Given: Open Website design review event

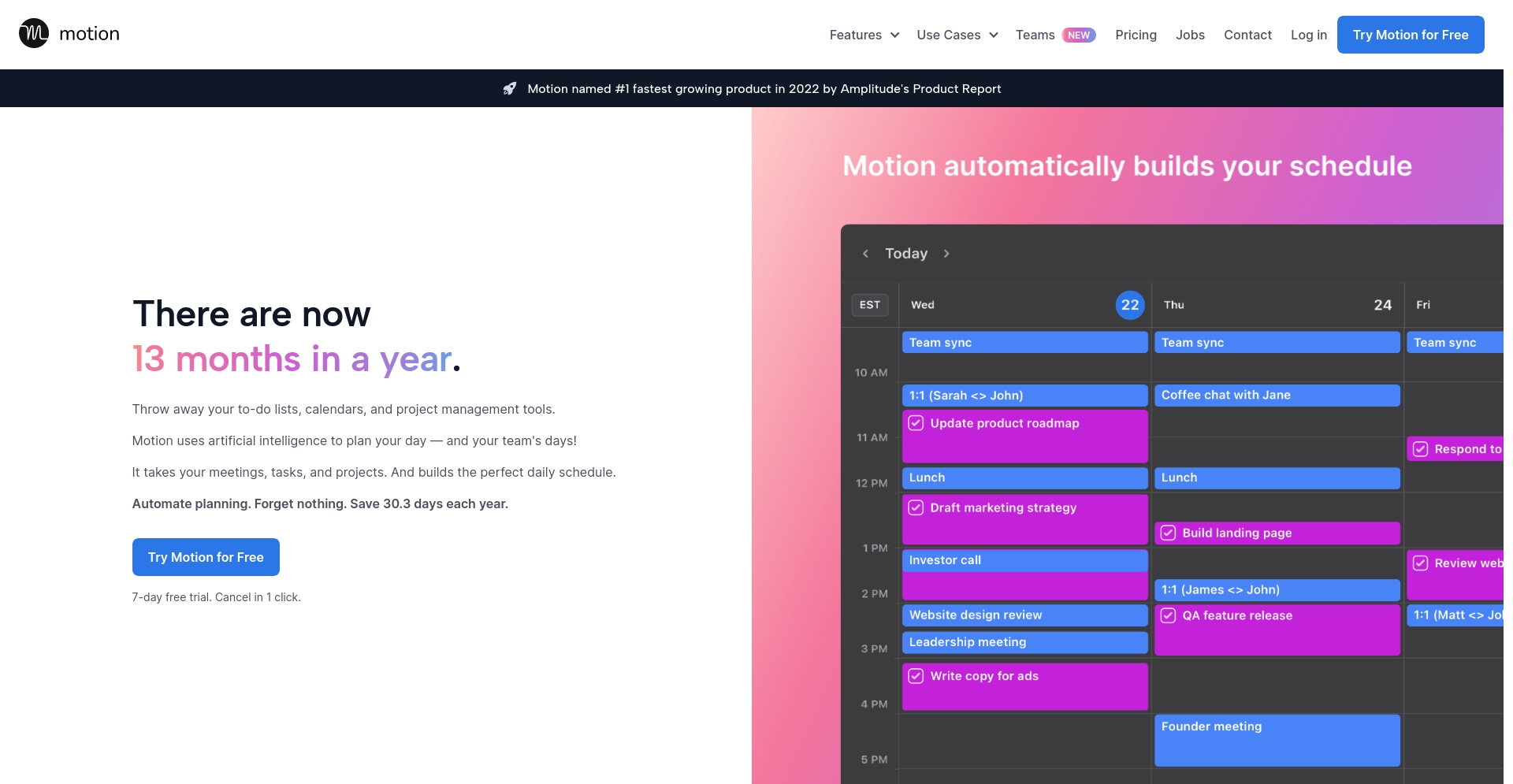Looking at the screenshot, I should point(1024,615).
